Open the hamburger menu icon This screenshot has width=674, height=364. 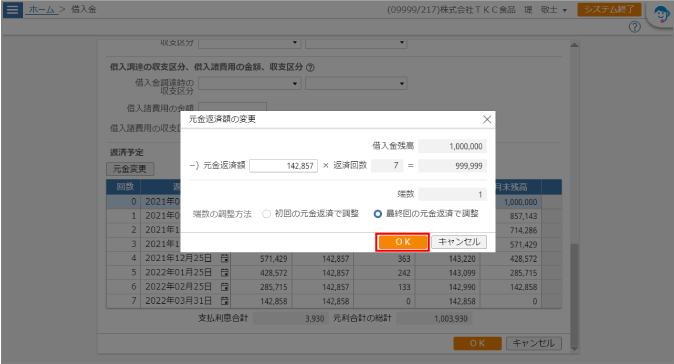tap(12, 9)
